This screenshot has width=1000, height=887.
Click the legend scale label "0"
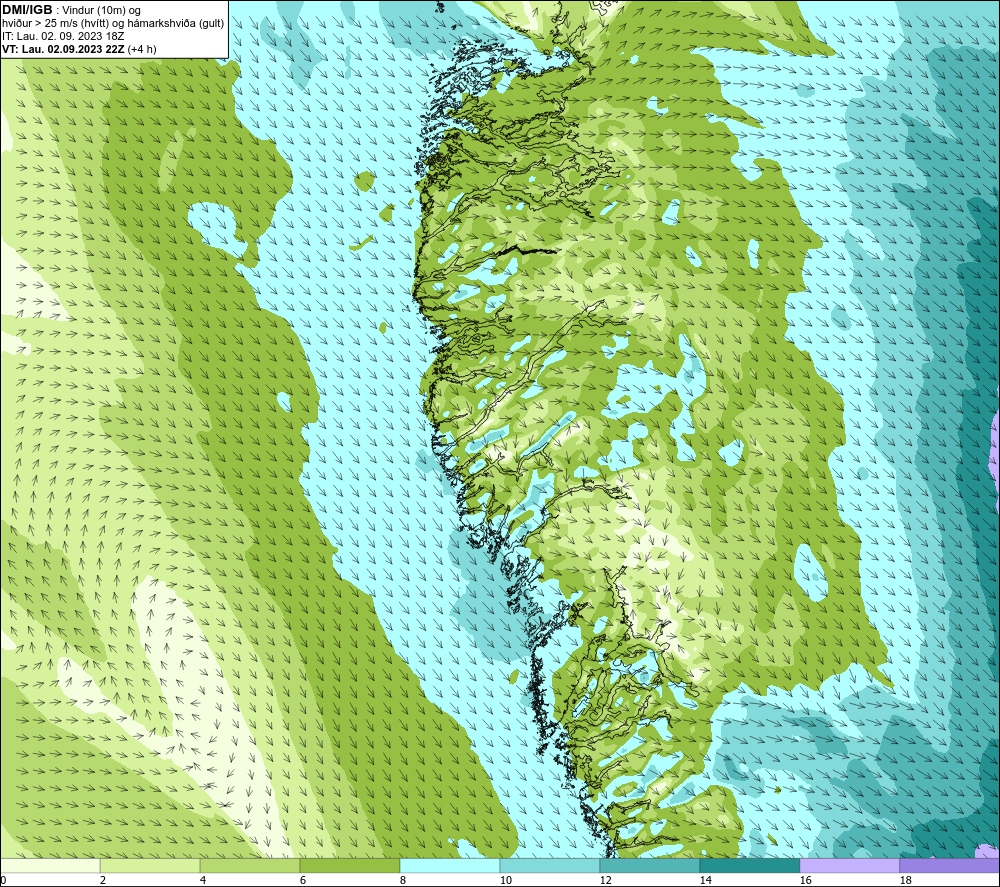click(x=4, y=881)
